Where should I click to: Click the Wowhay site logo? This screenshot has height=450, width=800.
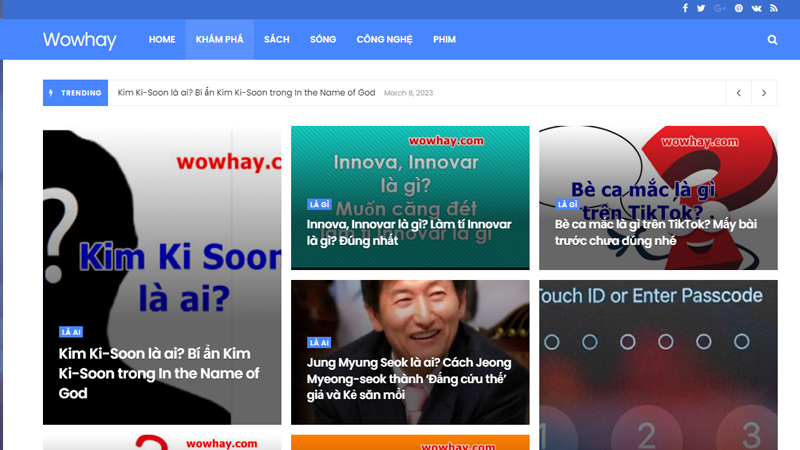pyautogui.click(x=80, y=40)
